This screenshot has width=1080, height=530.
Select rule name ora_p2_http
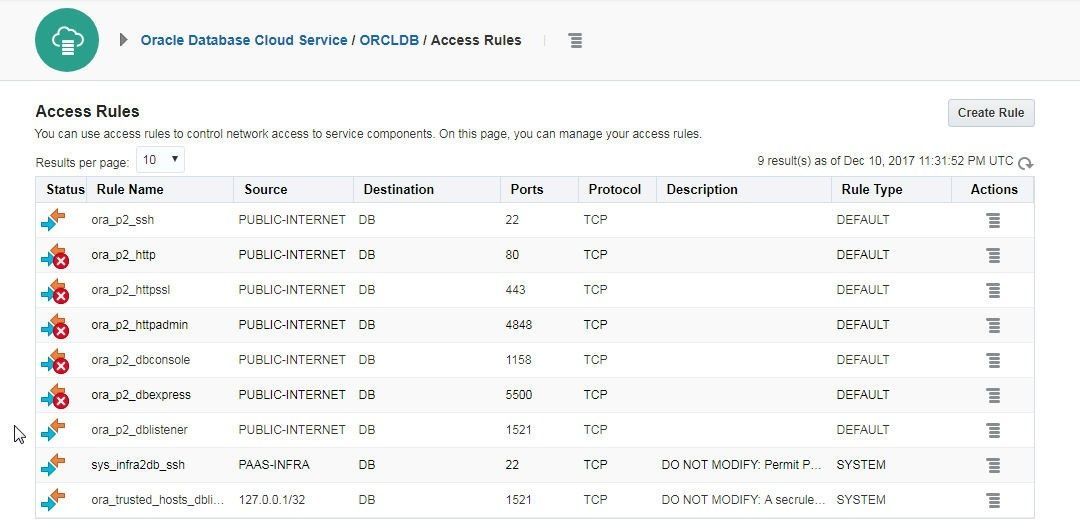tap(123, 255)
